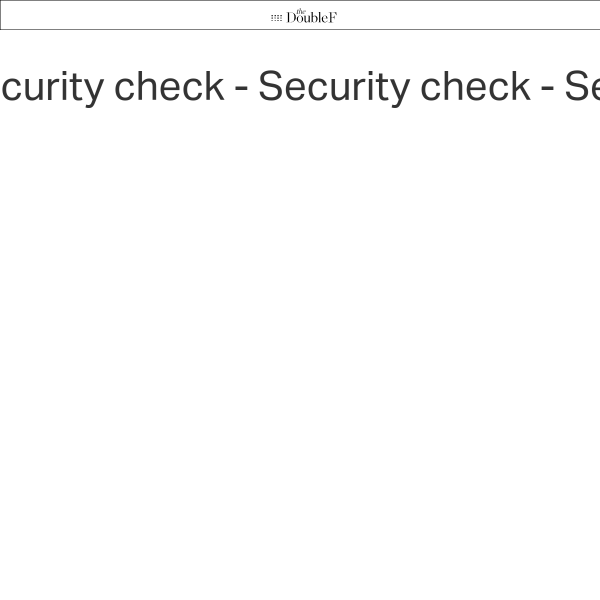Click the dotted grid icon beside the logo
Image resolution: width=600 pixels, height=600 pixels.
[x=276, y=18]
